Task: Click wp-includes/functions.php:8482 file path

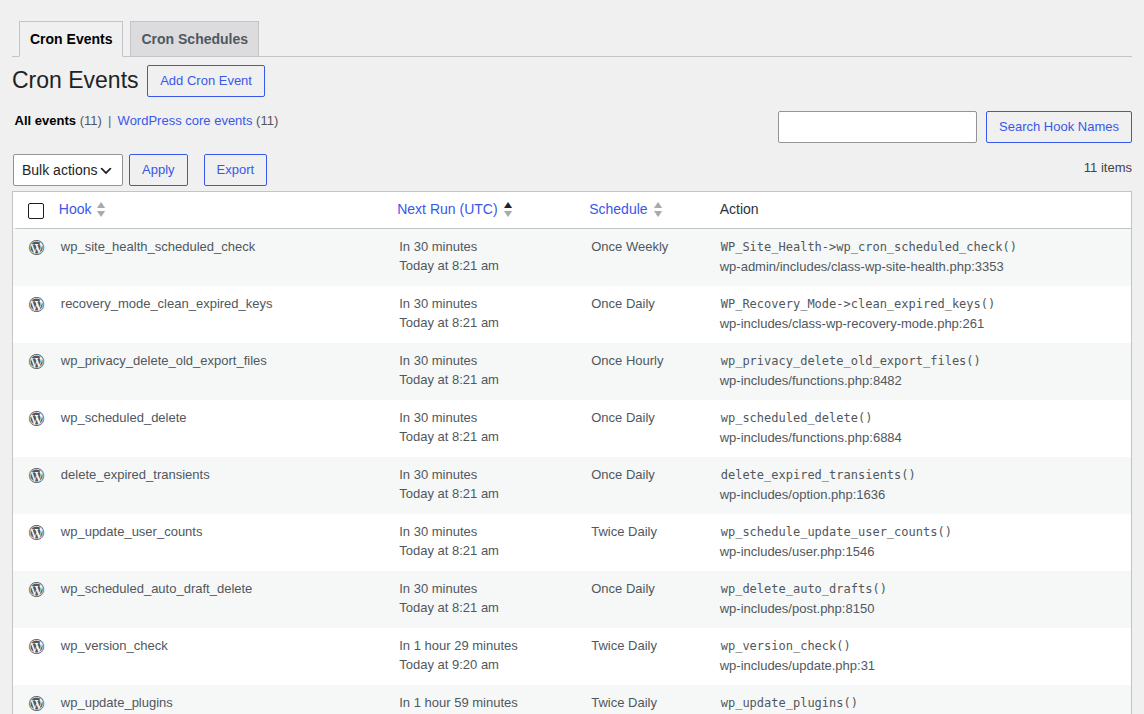Action: [811, 380]
